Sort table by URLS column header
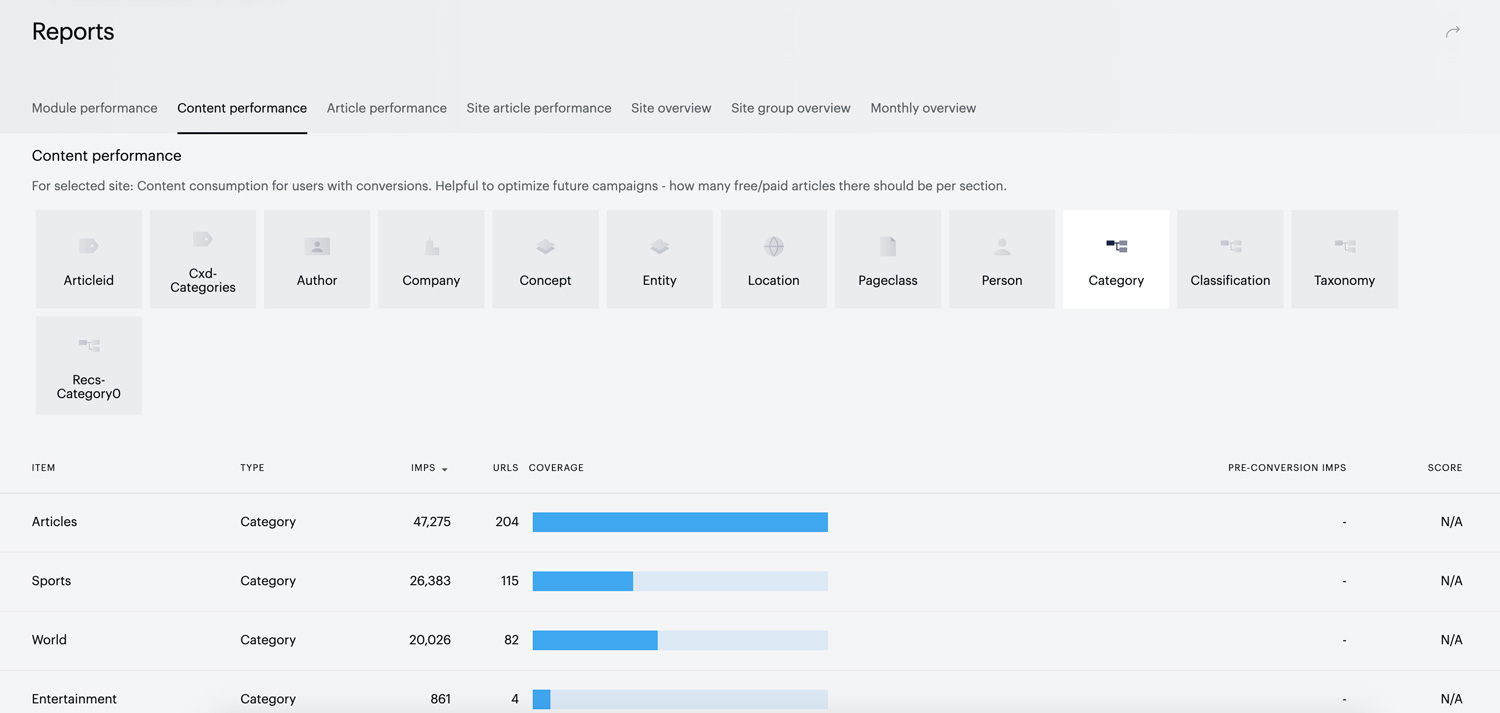The image size is (1500, 713). coord(506,468)
